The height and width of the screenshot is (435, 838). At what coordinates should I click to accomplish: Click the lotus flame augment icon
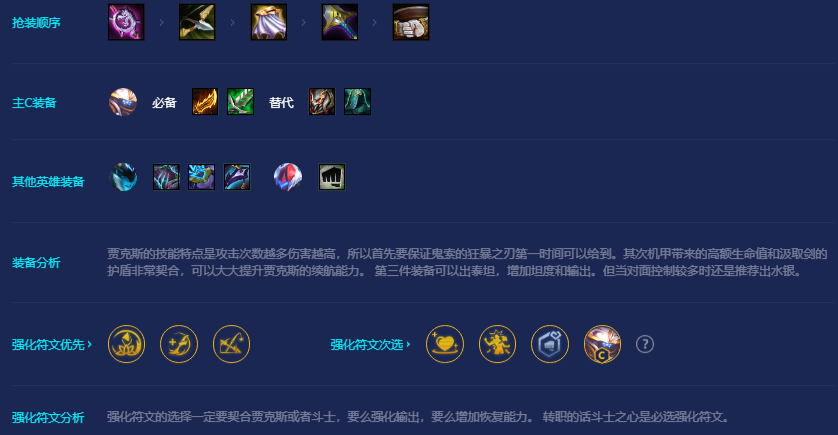(127, 344)
